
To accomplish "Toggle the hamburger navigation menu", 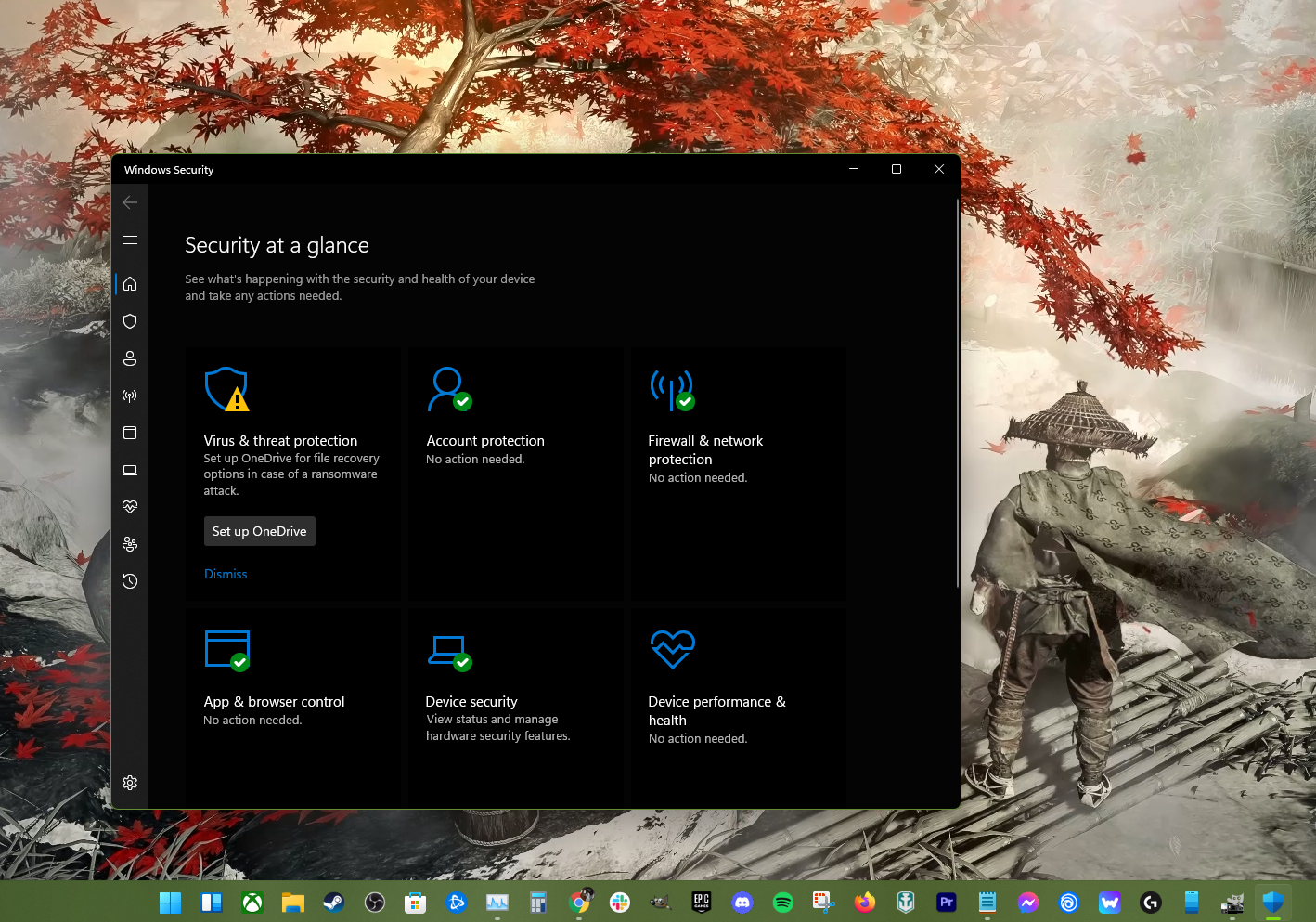I will pyautogui.click(x=130, y=240).
